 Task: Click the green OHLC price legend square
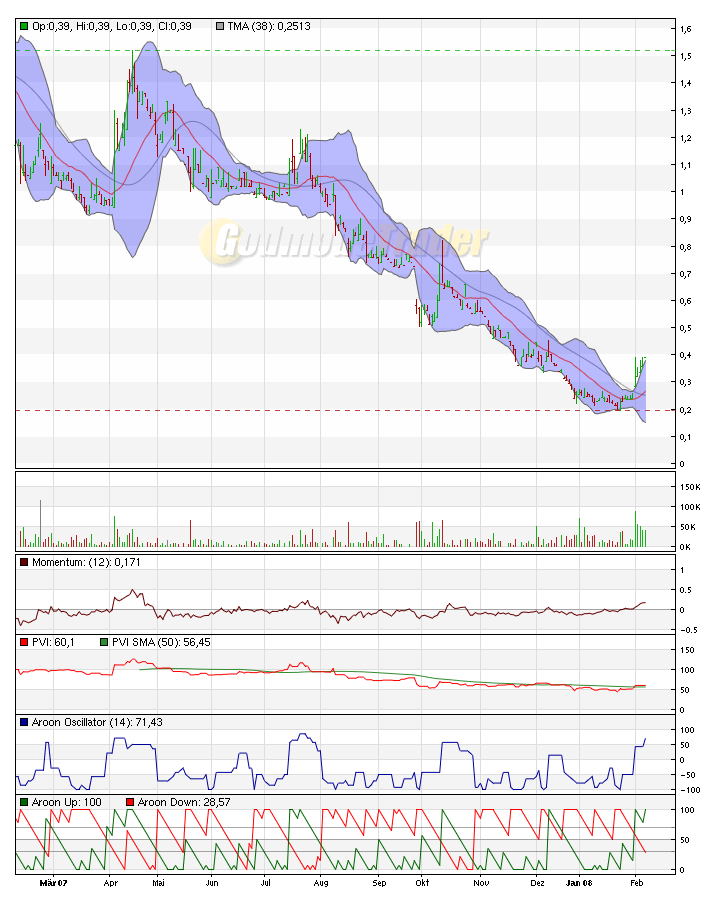24,27
